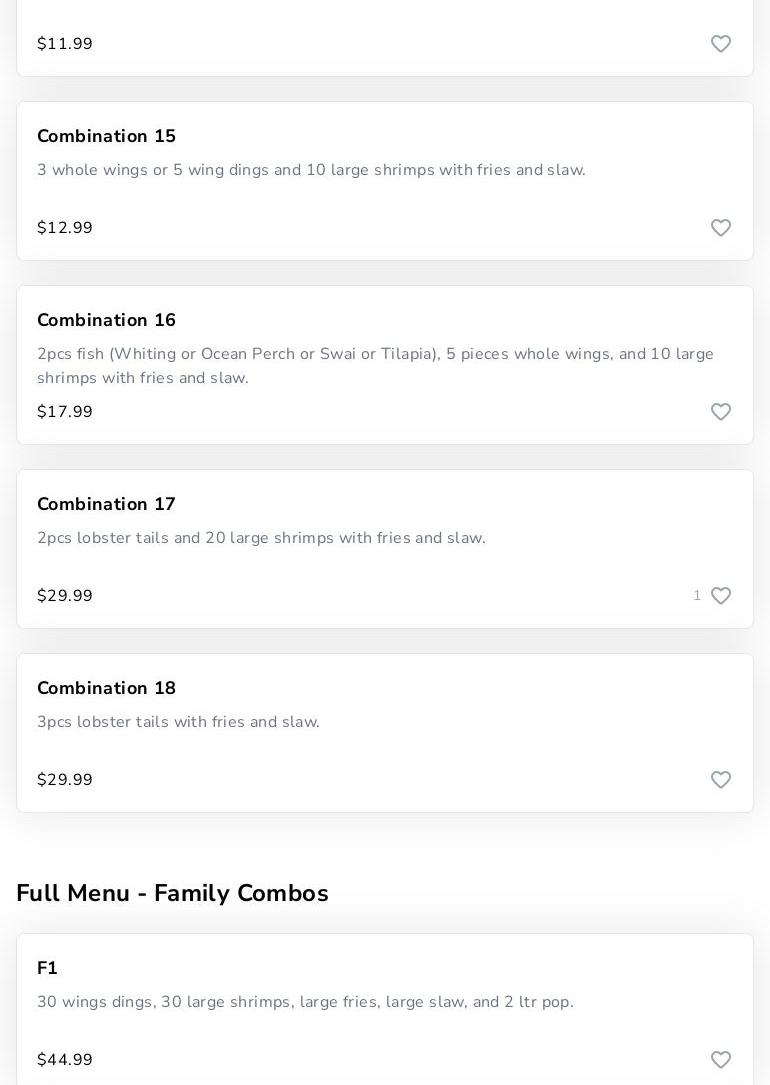Viewport: 770px width, 1085px height.
Task: Click the Combination 15 wings and shrimps description
Action: click(311, 170)
